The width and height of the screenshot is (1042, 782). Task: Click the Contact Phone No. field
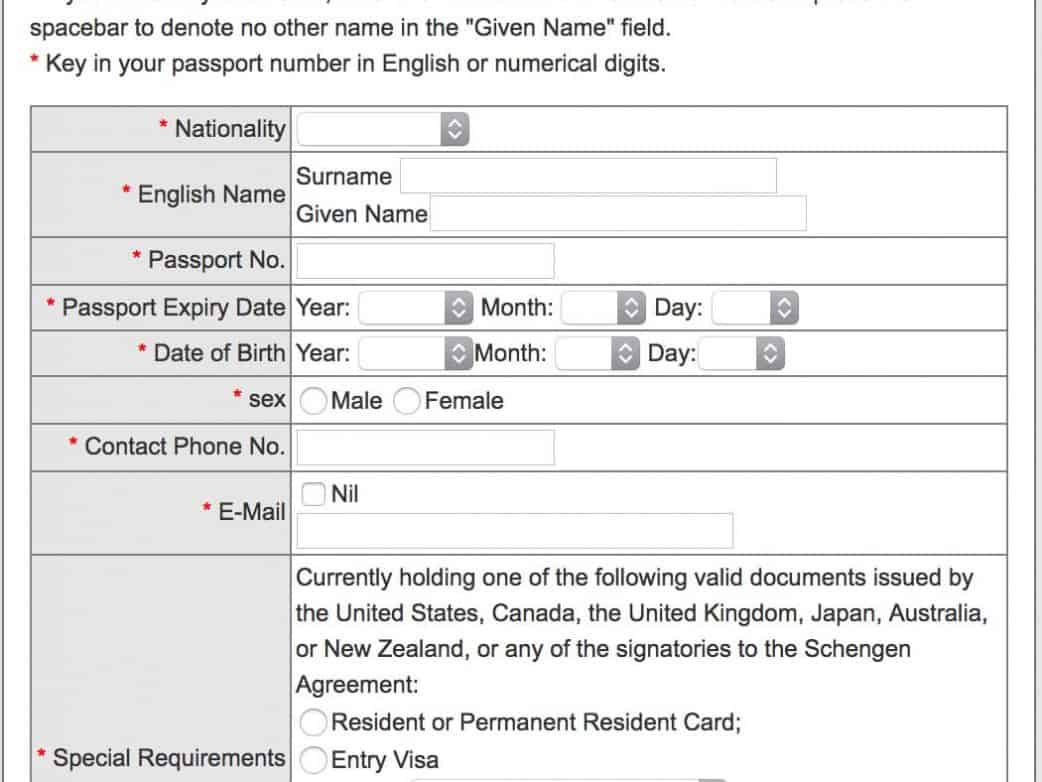(x=426, y=447)
